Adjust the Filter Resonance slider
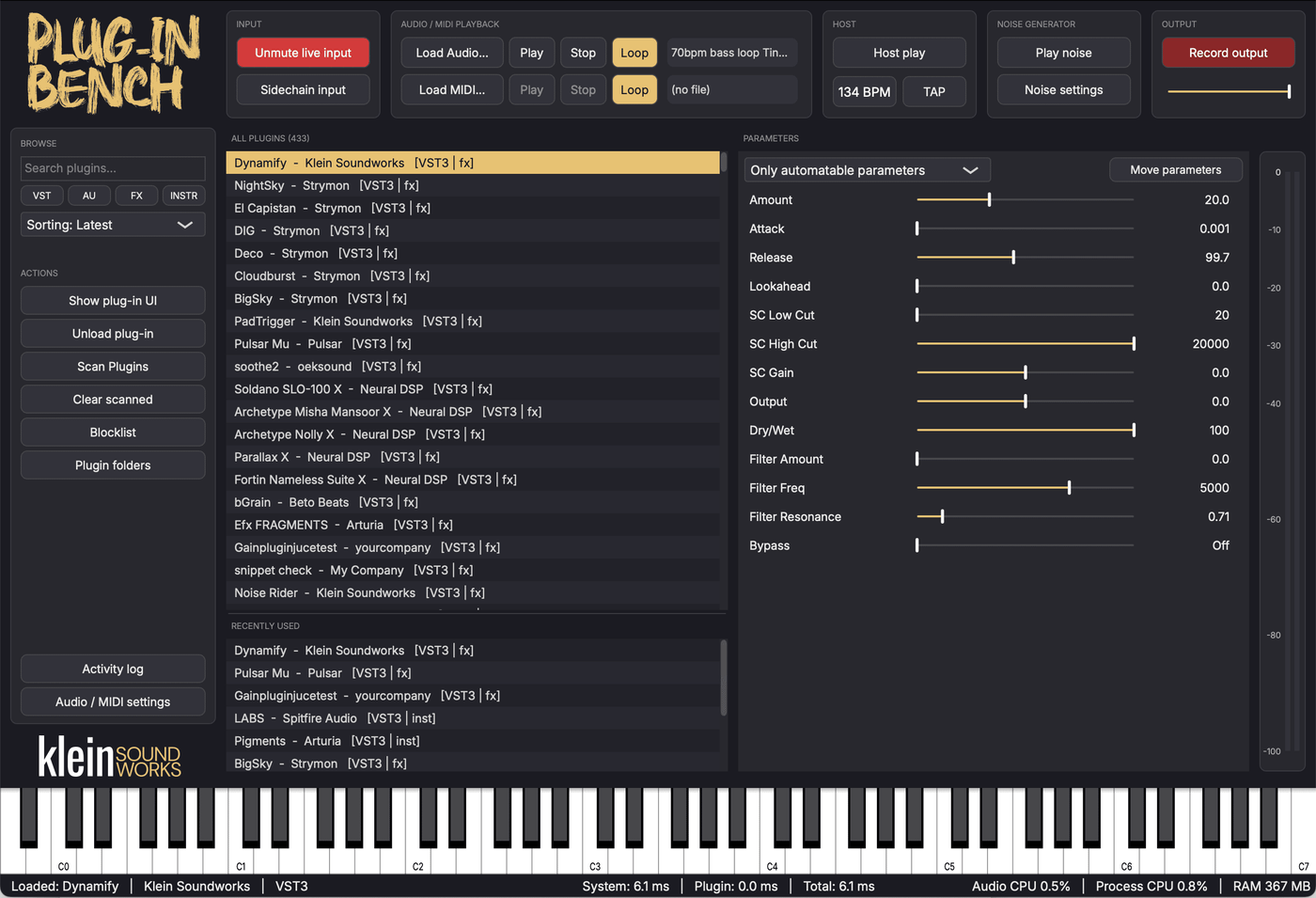1316x898 pixels. click(1025, 516)
